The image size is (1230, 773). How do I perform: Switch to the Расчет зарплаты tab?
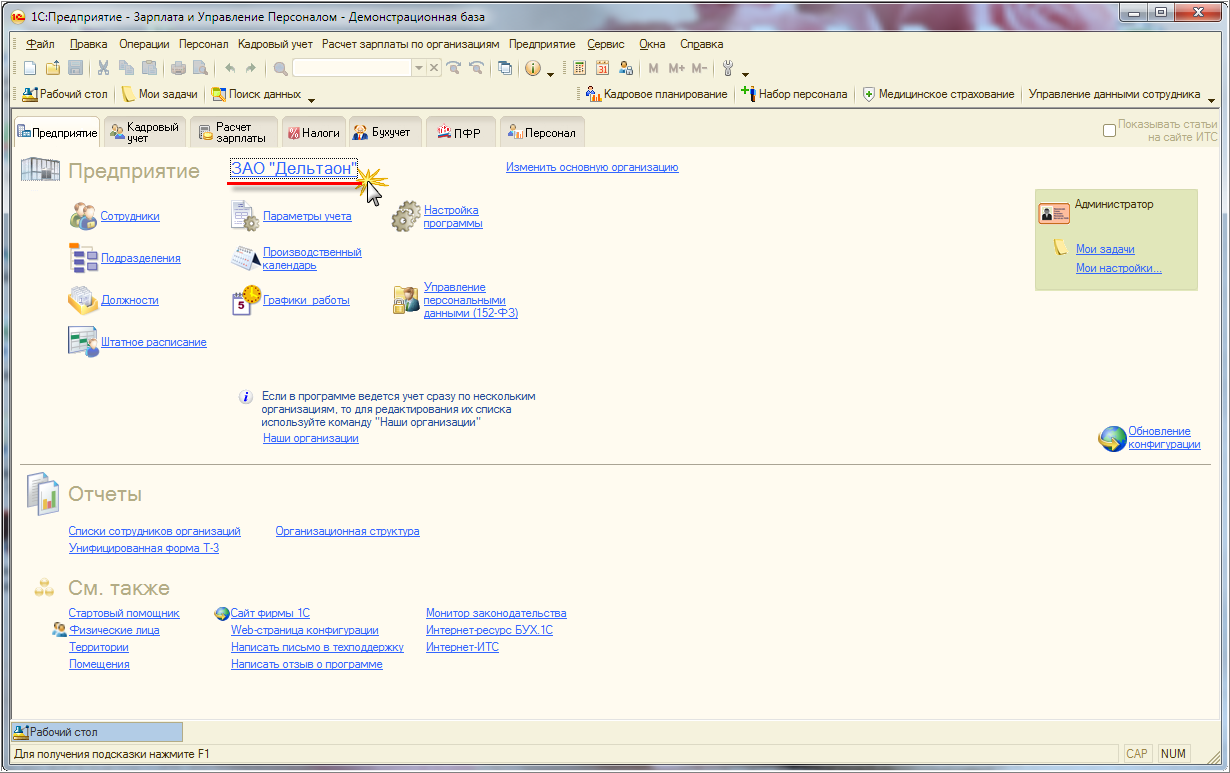pyautogui.click(x=232, y=132)
